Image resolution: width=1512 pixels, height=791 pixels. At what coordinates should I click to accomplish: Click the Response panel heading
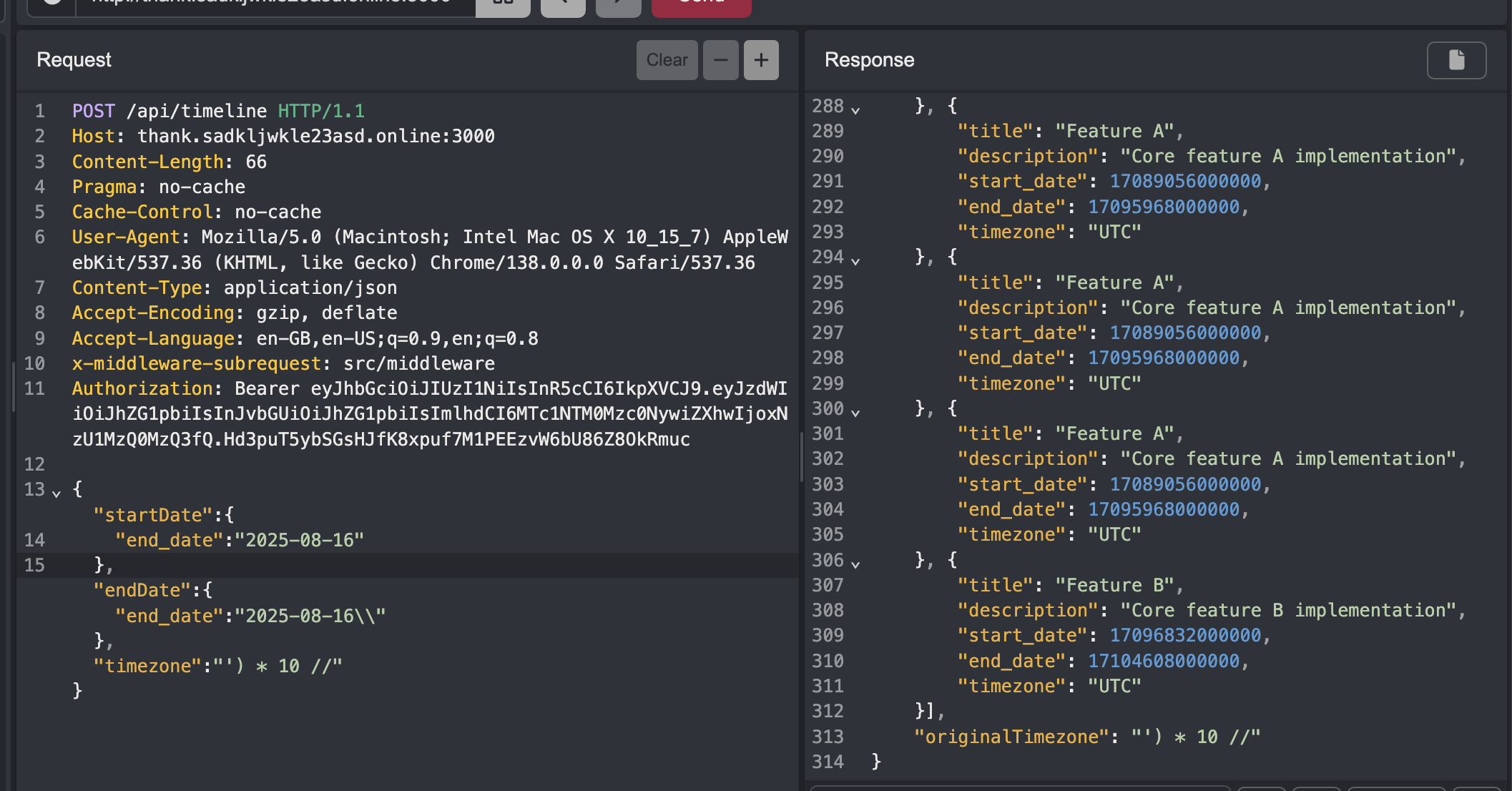coord(869,60)
